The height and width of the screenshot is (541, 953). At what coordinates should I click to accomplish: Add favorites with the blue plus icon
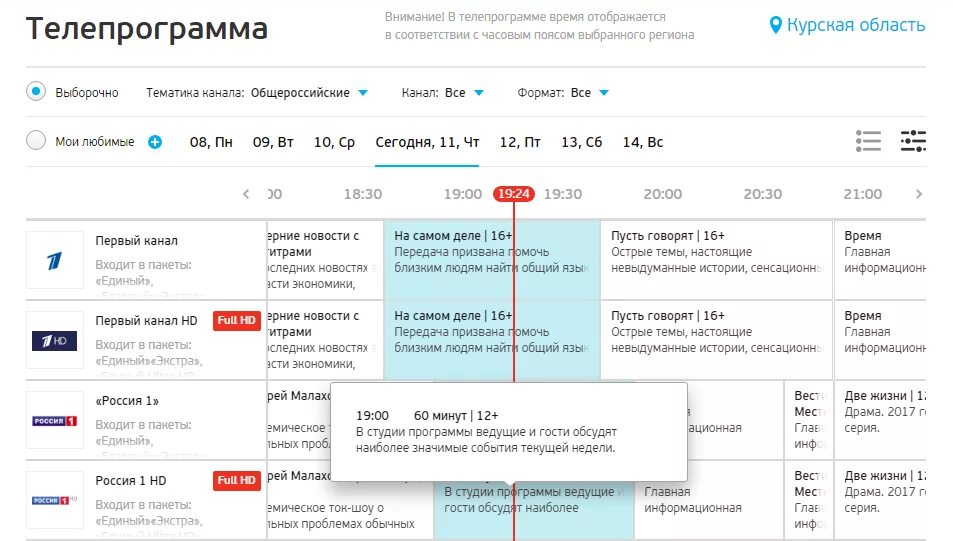(155, 142)
